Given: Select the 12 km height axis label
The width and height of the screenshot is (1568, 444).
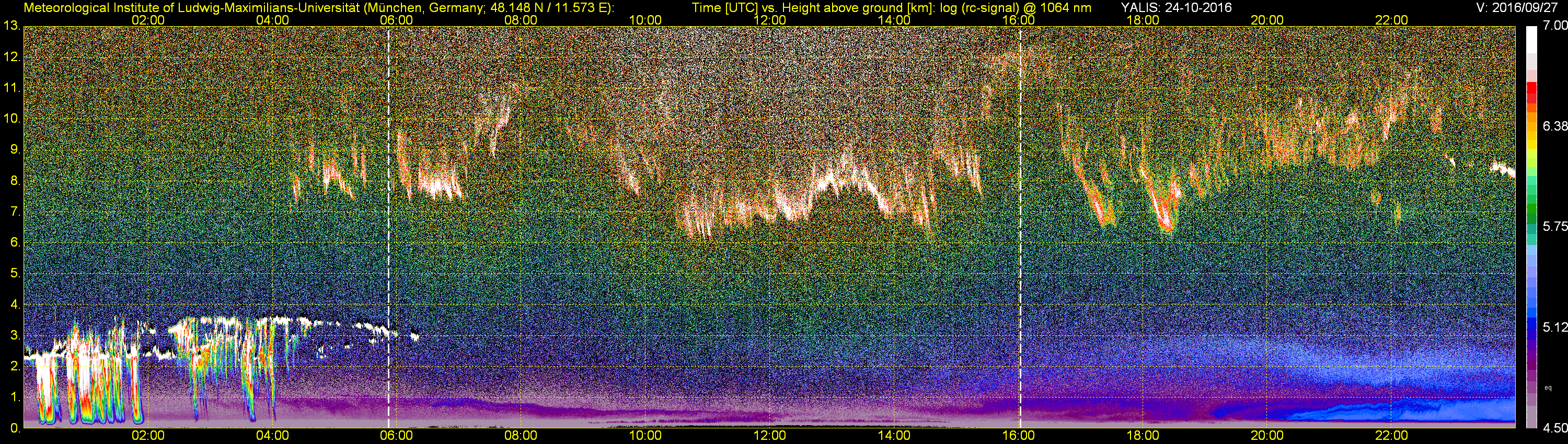Looking at the screenshot, I should 11,57.
